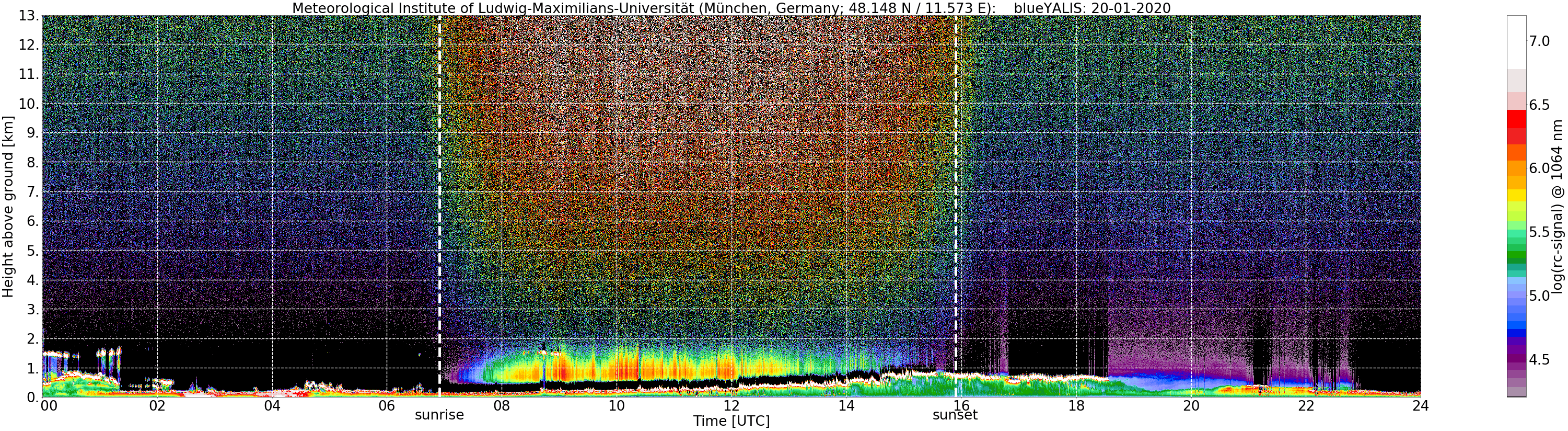Click the height tick label '8.'

32,162
